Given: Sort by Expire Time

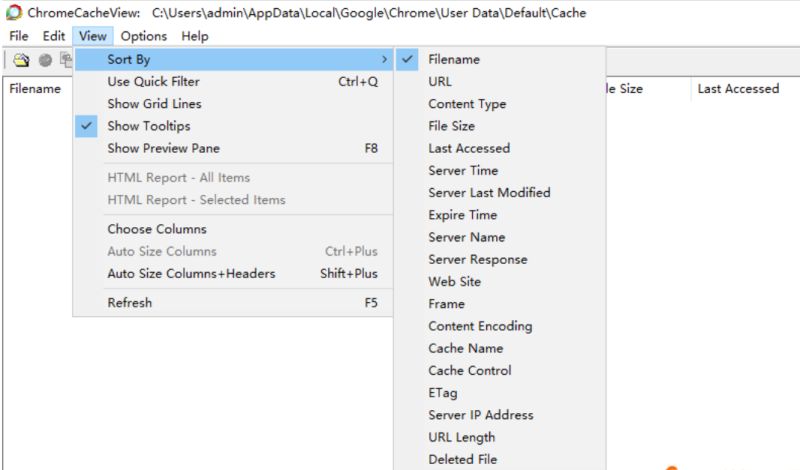Looking at the screenshot, I should 500,215.
